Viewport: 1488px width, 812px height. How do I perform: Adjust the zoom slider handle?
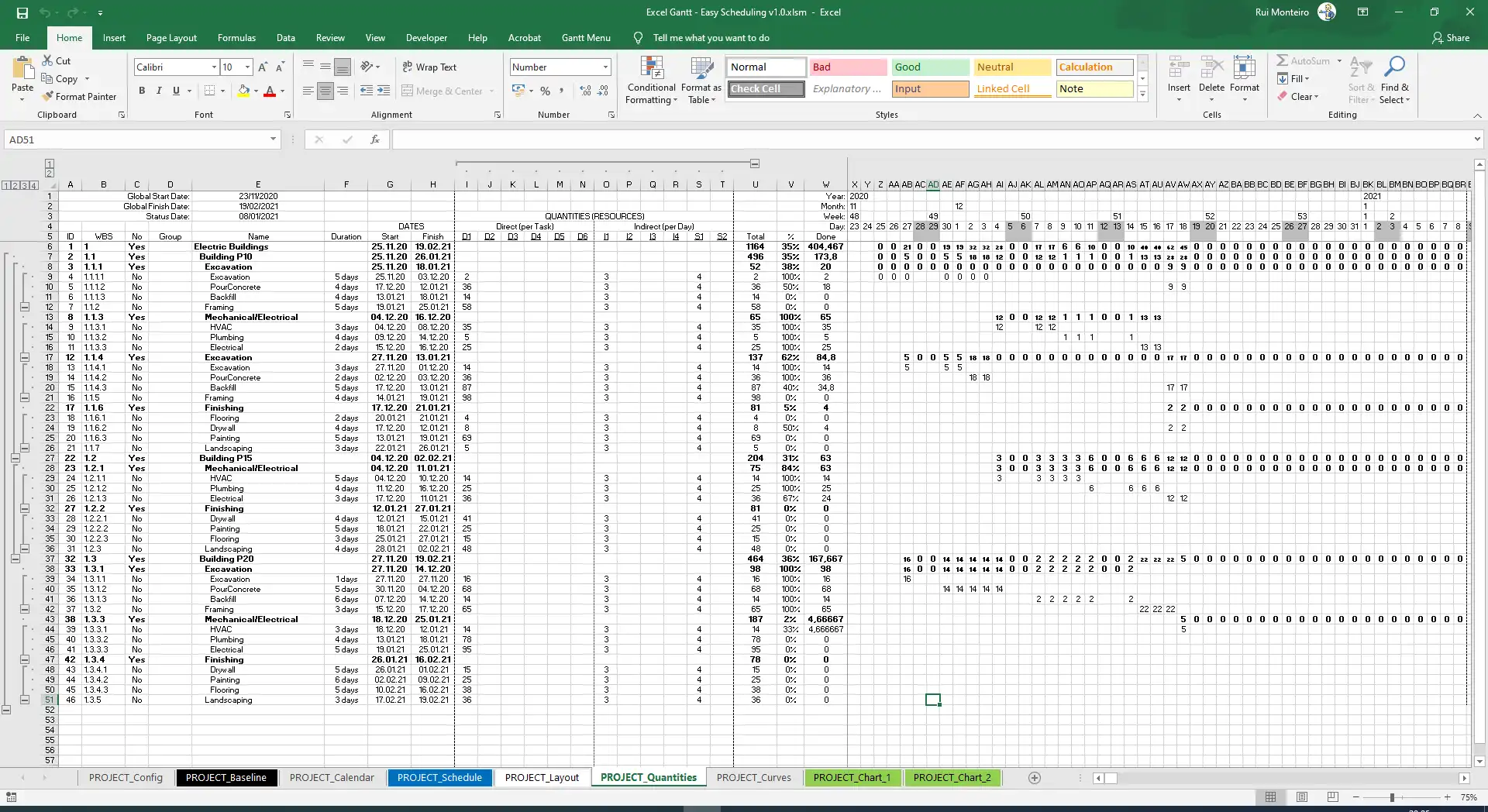click(1392, 797)
